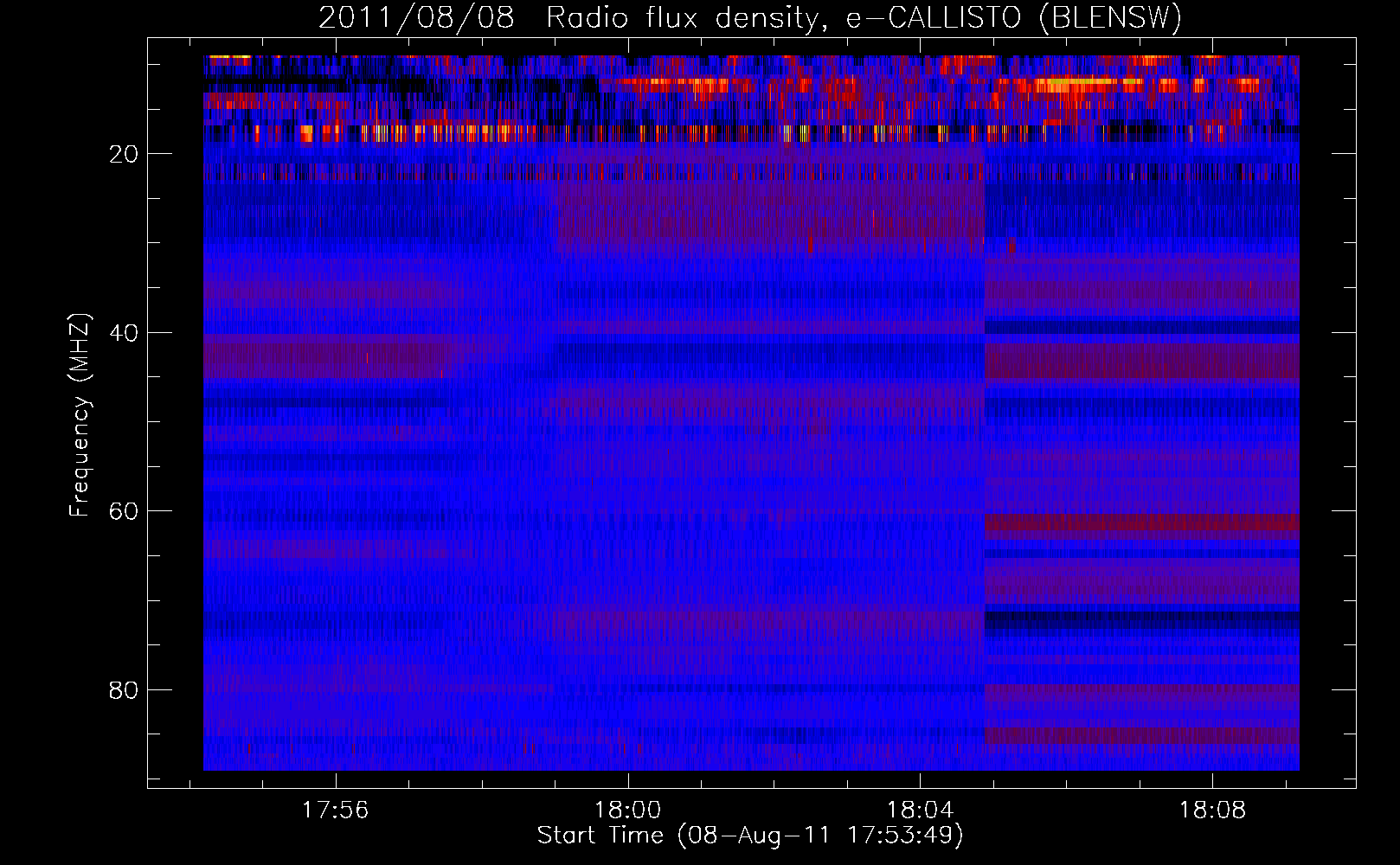The image size is (1400, 865).
Task: Click the 'Start Time (08-Aug-11 17:53:49)' x-axis label
Action: (750, 836)
